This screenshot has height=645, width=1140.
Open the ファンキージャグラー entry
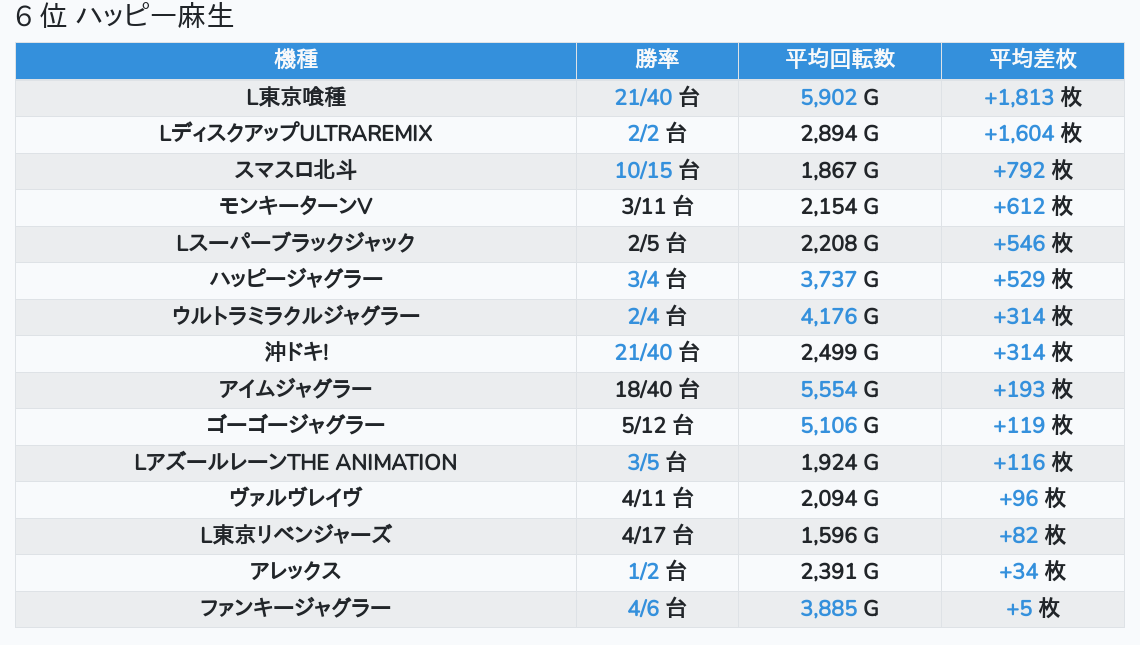pyautogui.click(x=296, y=608)
